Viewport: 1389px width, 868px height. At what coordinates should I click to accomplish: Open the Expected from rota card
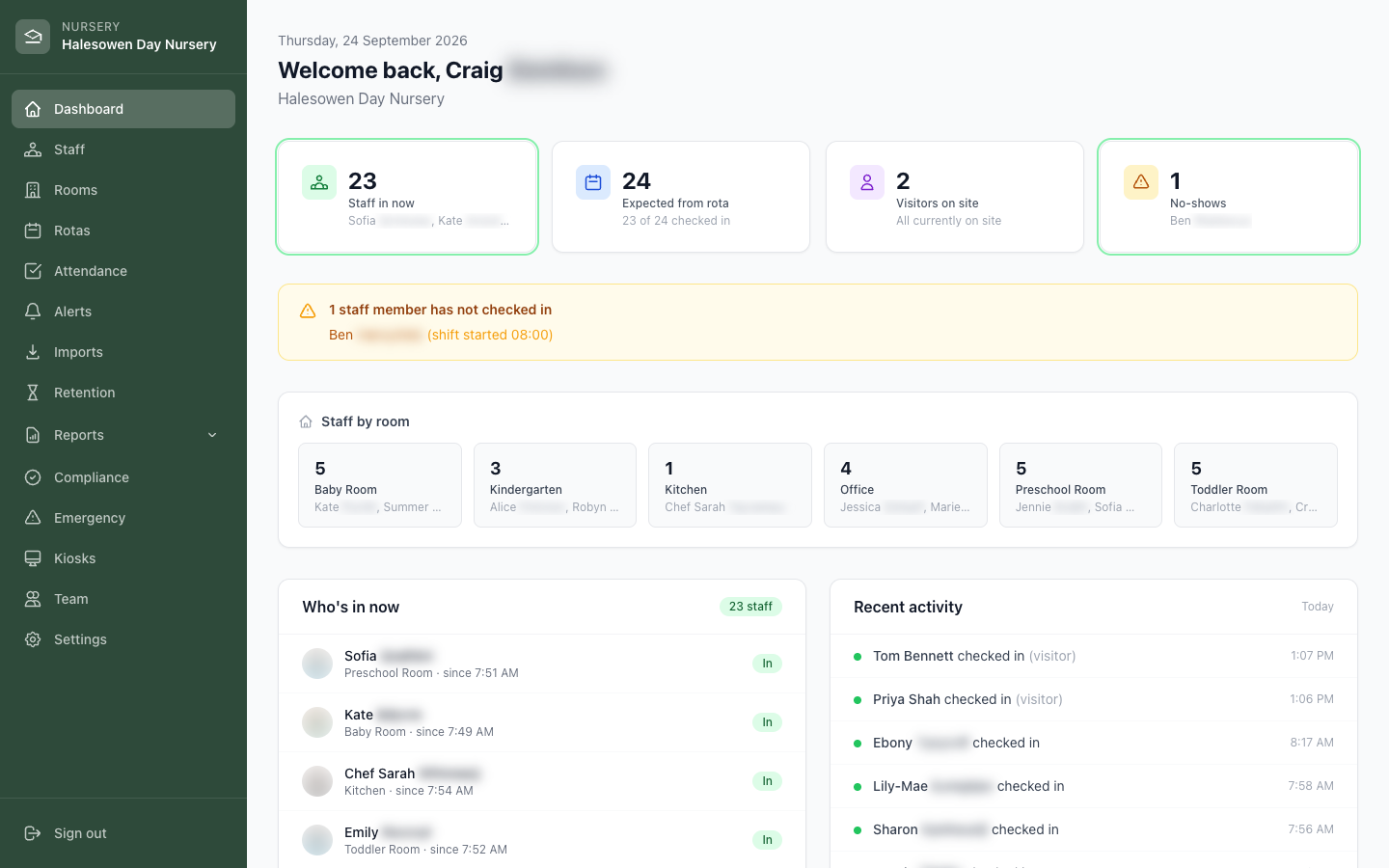click(x=681, y=197)
